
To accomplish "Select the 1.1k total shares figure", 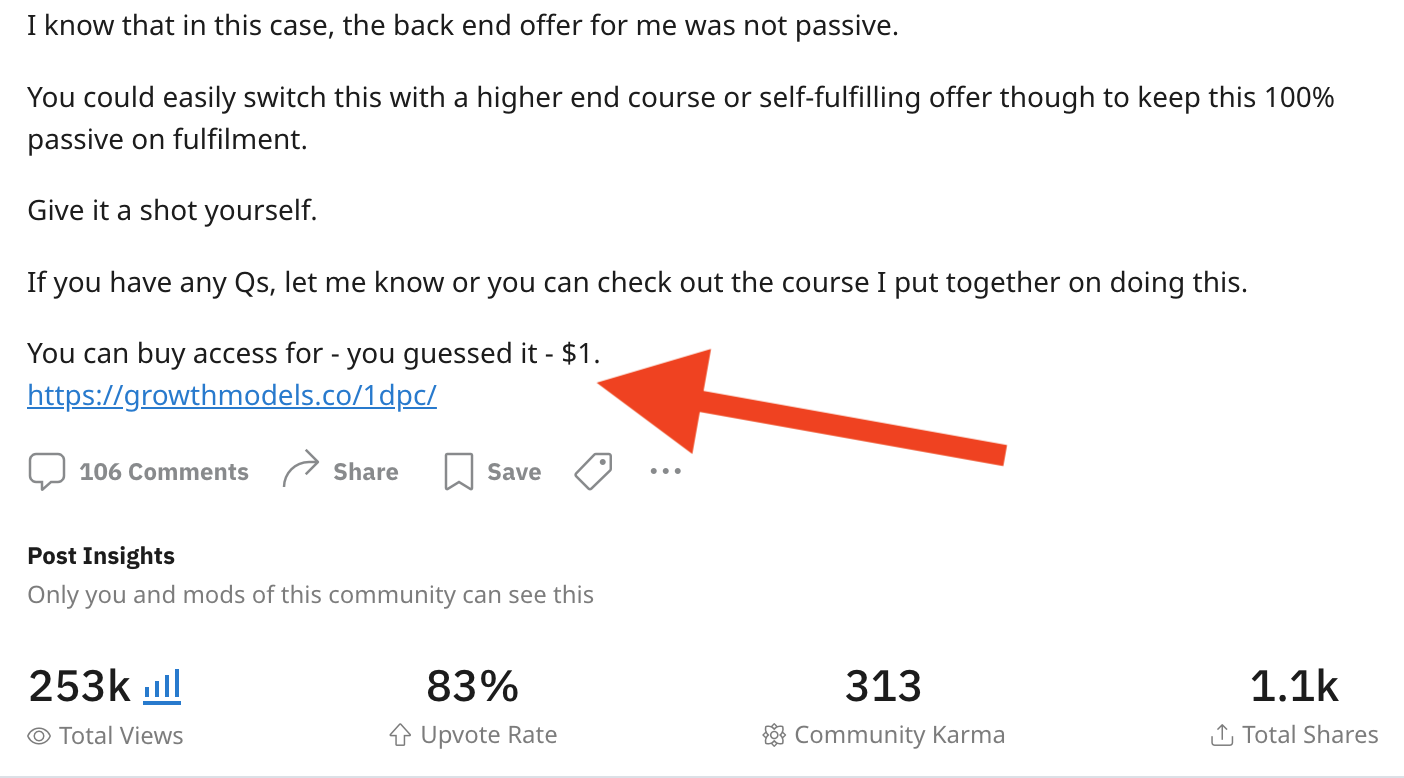I will (1294, 686).
